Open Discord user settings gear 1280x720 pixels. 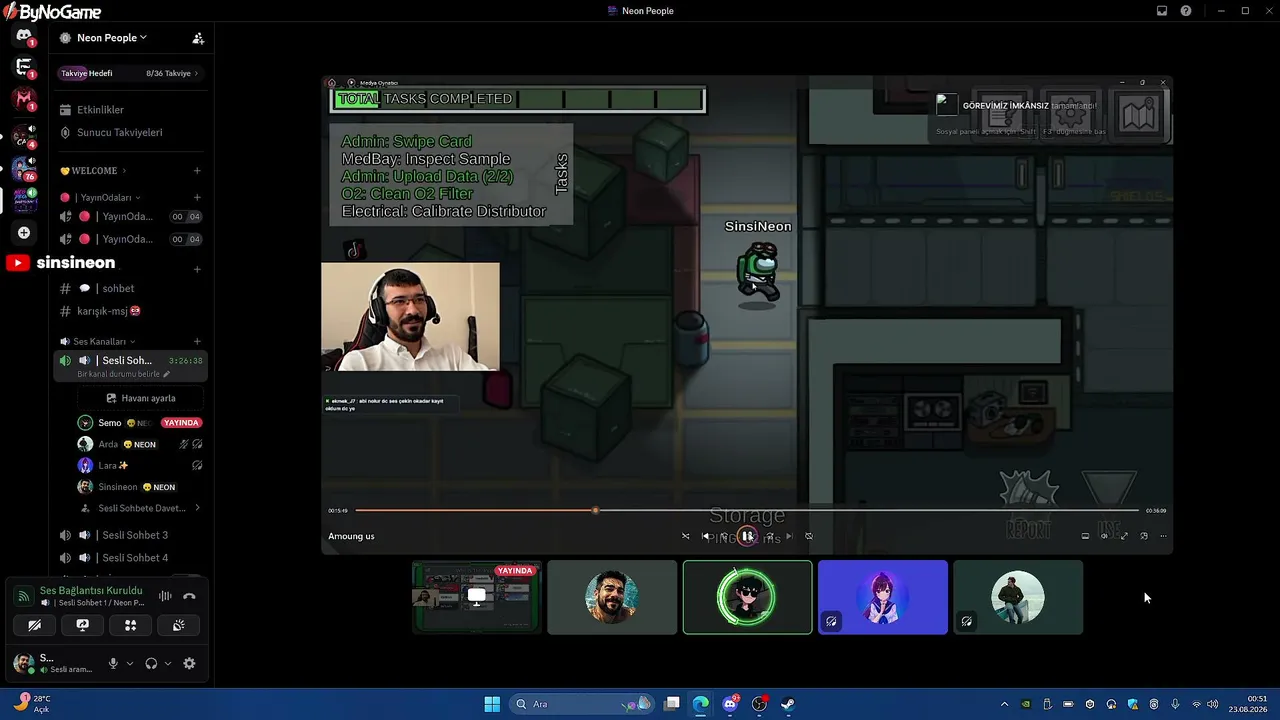[x=189, y=663]
